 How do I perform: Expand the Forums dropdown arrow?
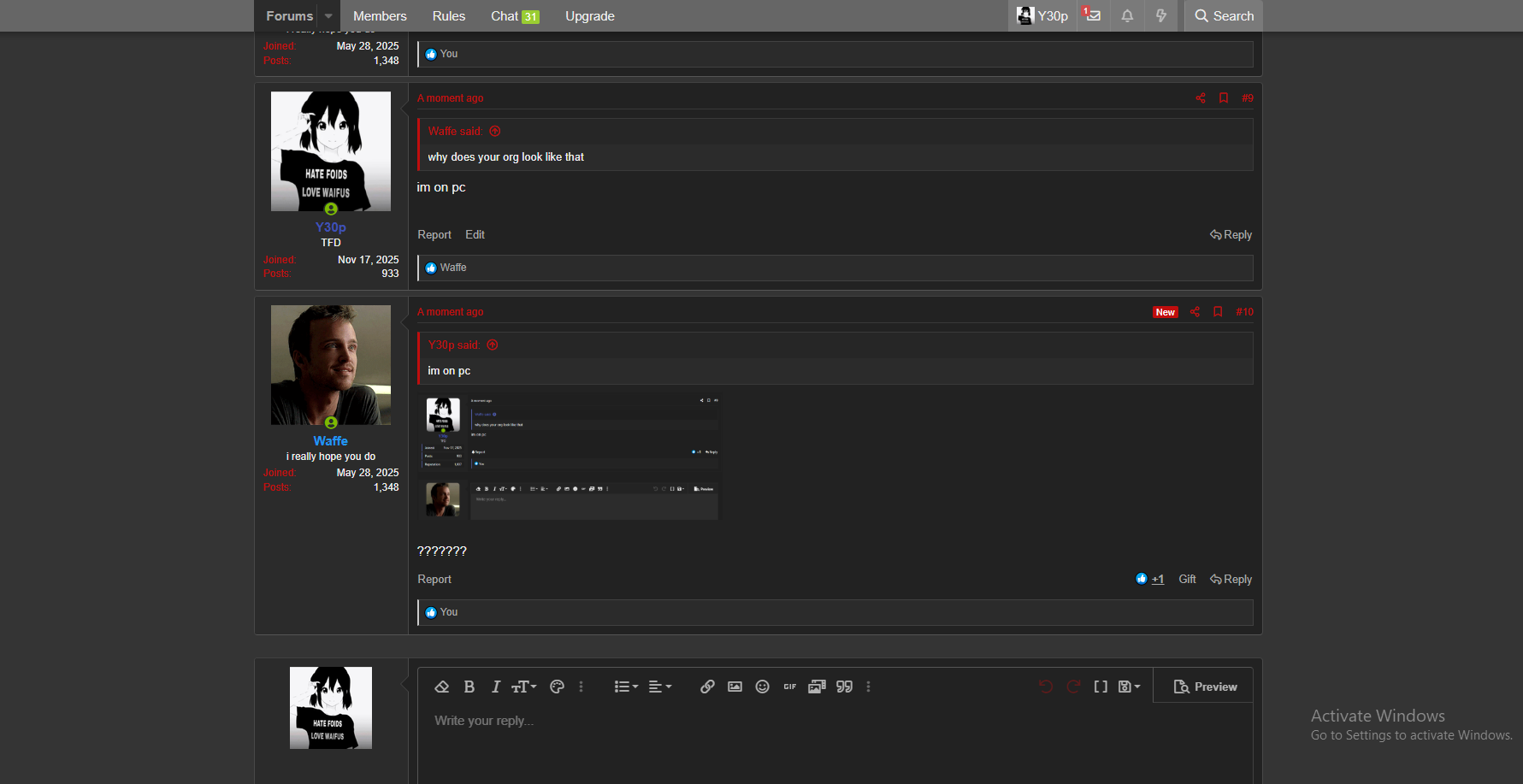(328, 15)
